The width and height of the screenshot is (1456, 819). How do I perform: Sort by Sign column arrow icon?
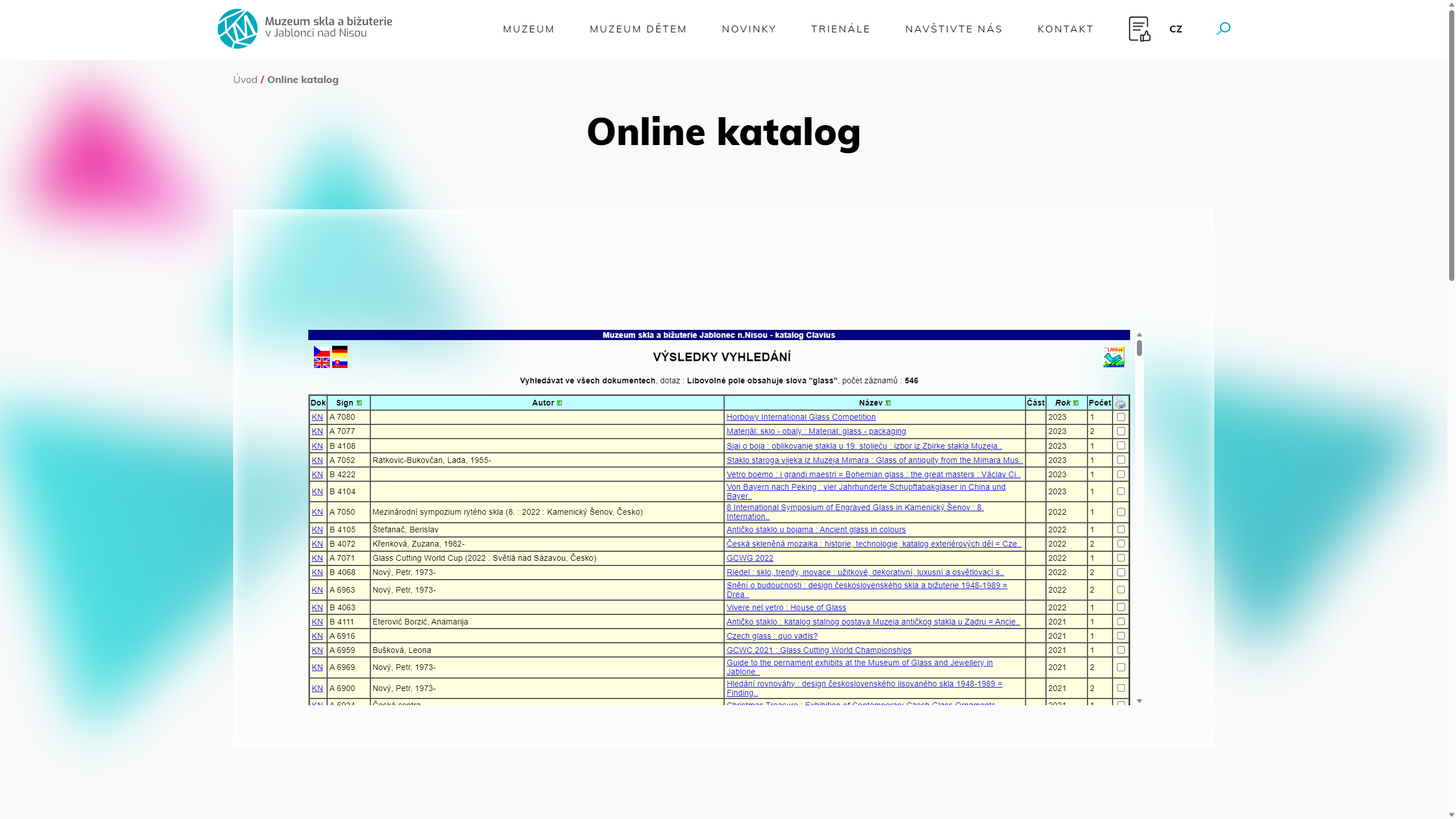[x=359, y=403]
